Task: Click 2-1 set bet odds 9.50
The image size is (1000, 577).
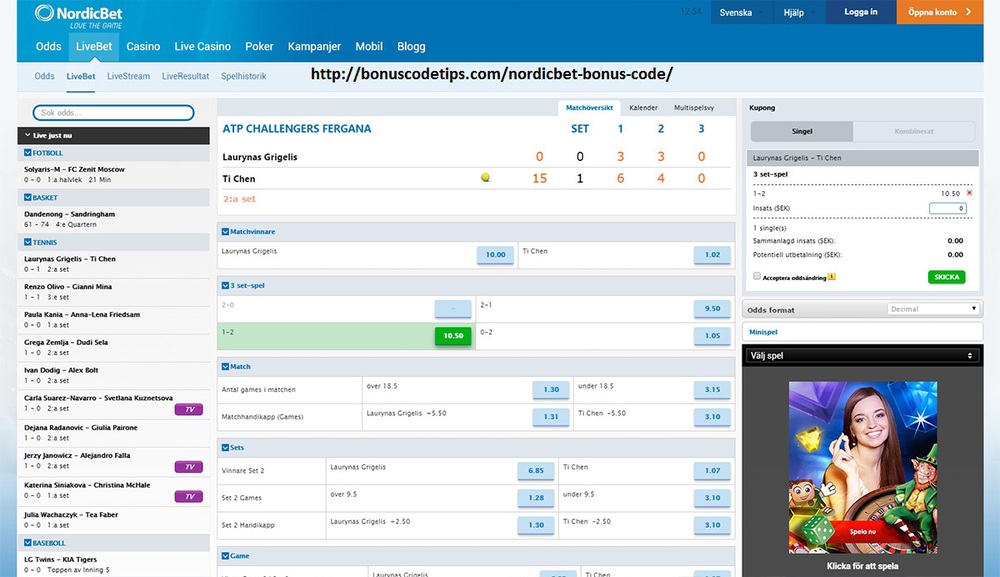Action: 712,309
